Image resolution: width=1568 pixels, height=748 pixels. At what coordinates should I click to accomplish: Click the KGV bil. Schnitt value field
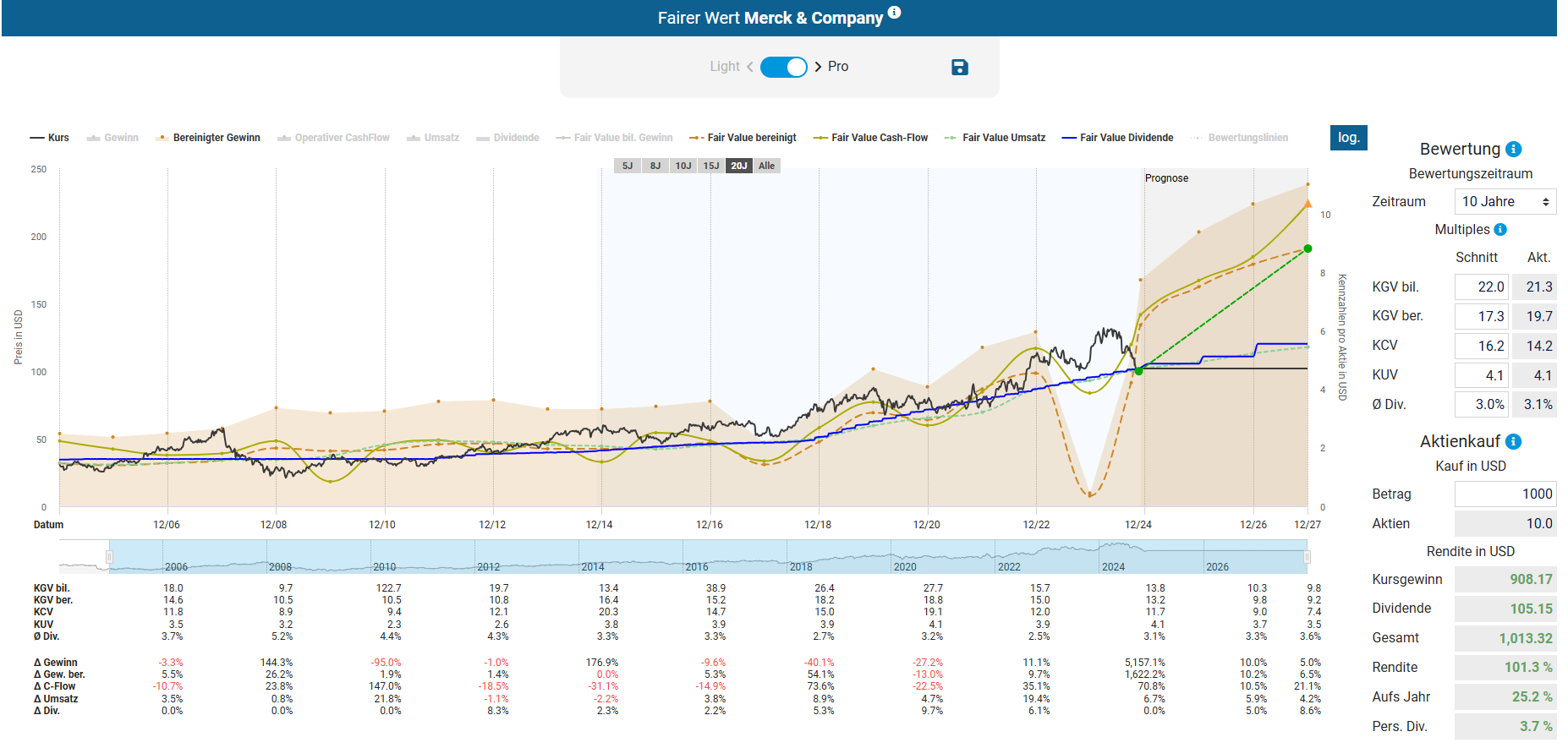1481,287
